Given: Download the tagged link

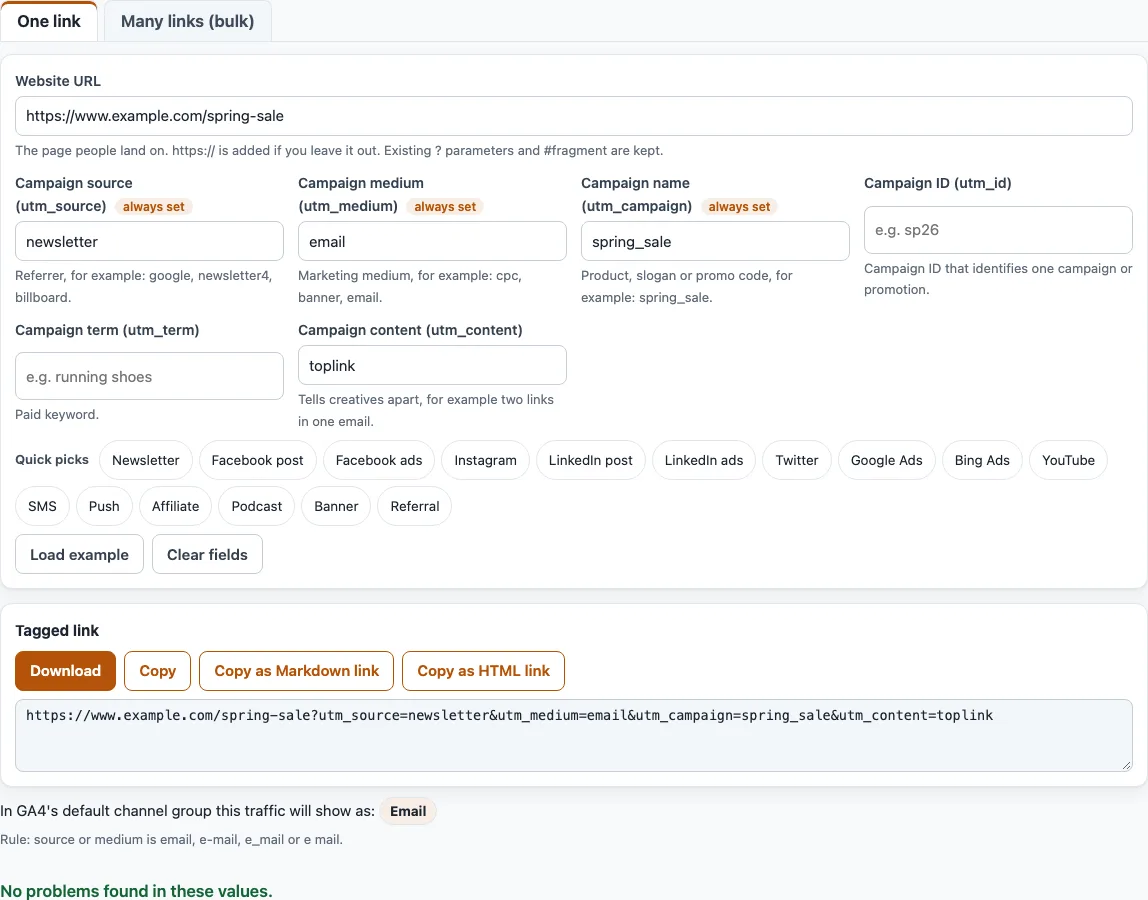Looking at the screenshot, I should [65, 671].
